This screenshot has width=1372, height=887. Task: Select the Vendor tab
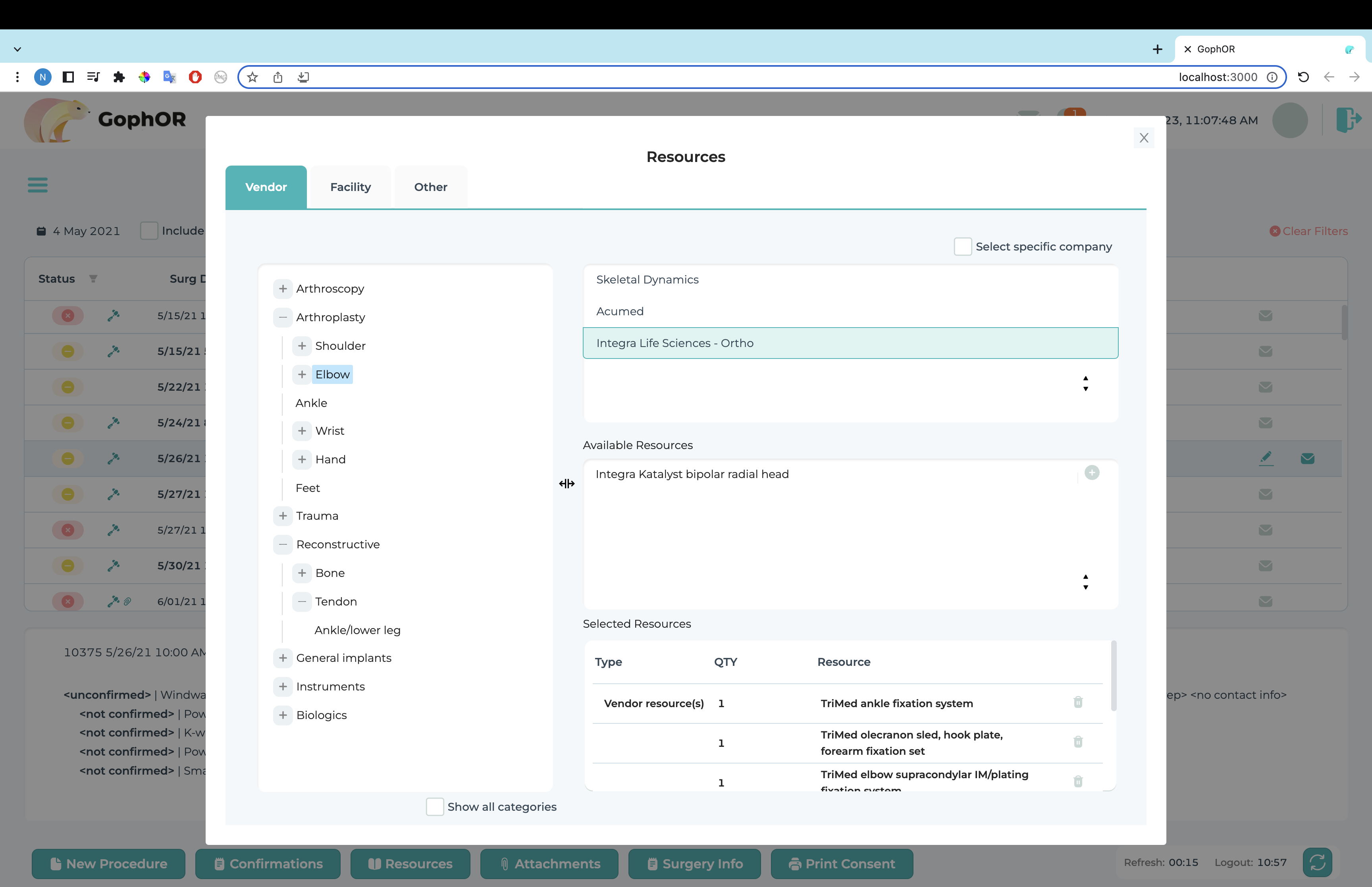(266, 187)
